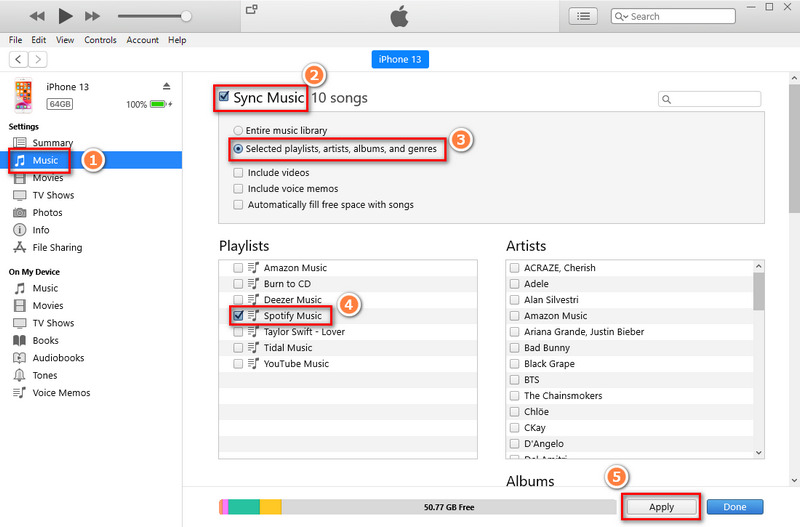Open the Help menu
Viewport: 800px width, 527px height.
tap(177, 40)
